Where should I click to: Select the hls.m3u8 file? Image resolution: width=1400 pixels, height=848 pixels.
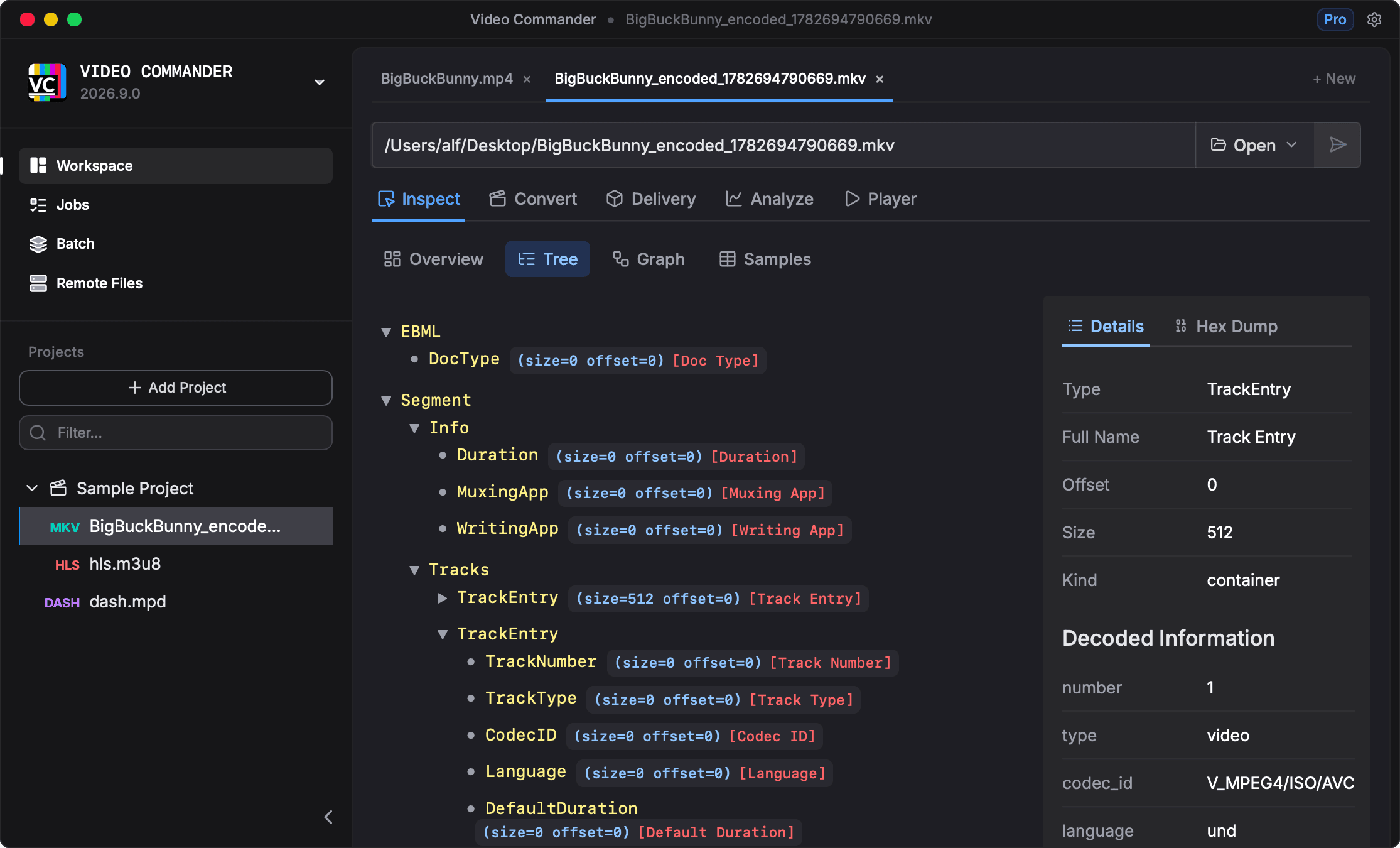pos(176,564)
